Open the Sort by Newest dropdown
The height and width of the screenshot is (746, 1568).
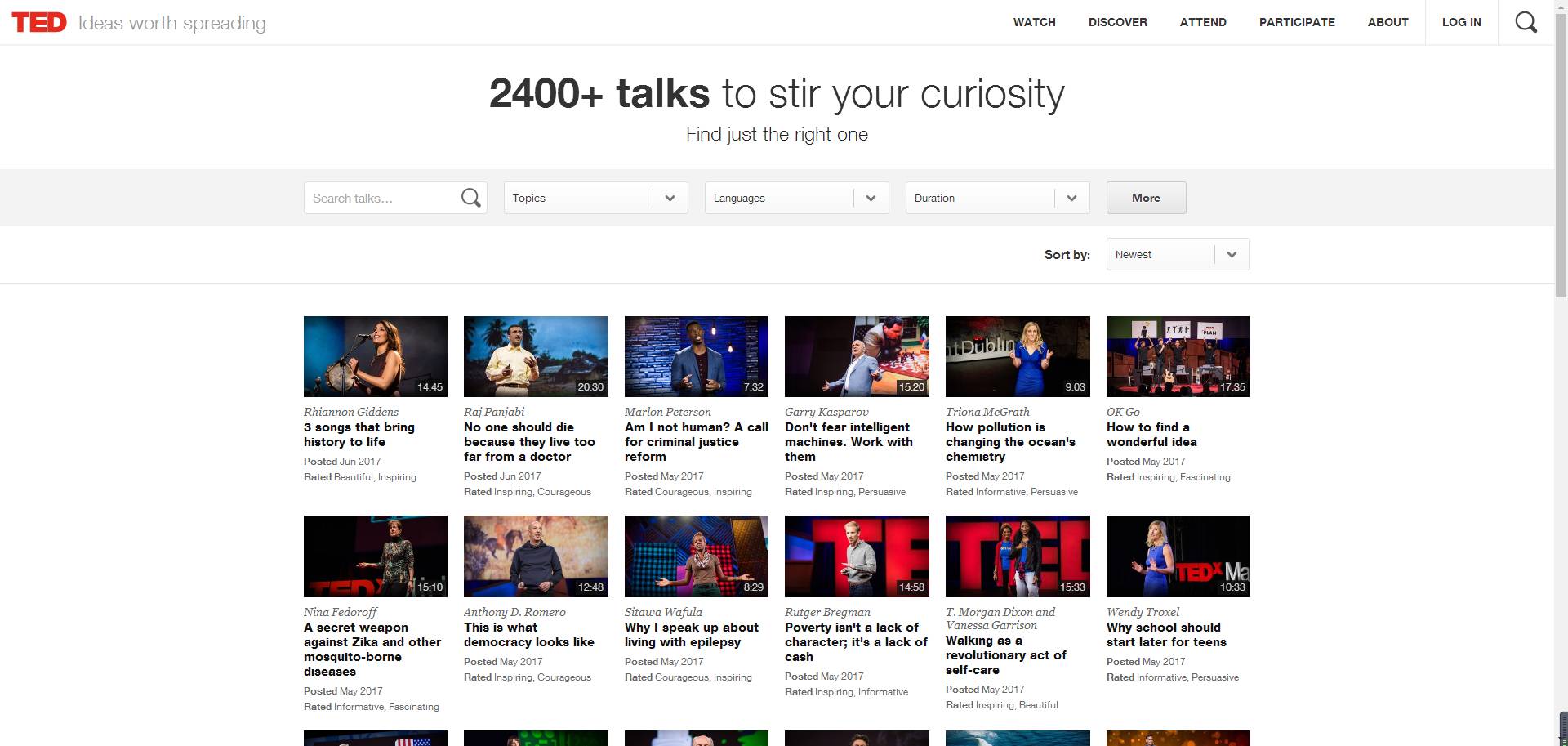pyautogui.click(x=1178, y=254)
